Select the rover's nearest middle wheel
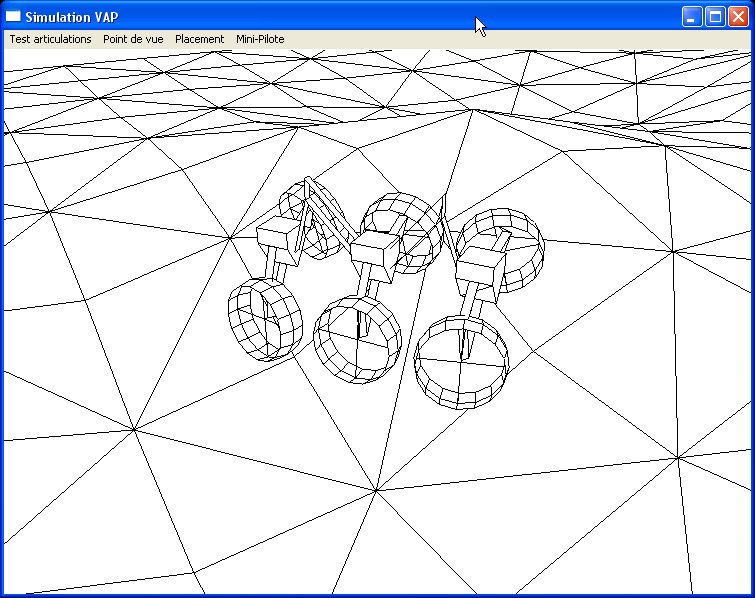Screen dimensions: 755x598 point(357,339)
